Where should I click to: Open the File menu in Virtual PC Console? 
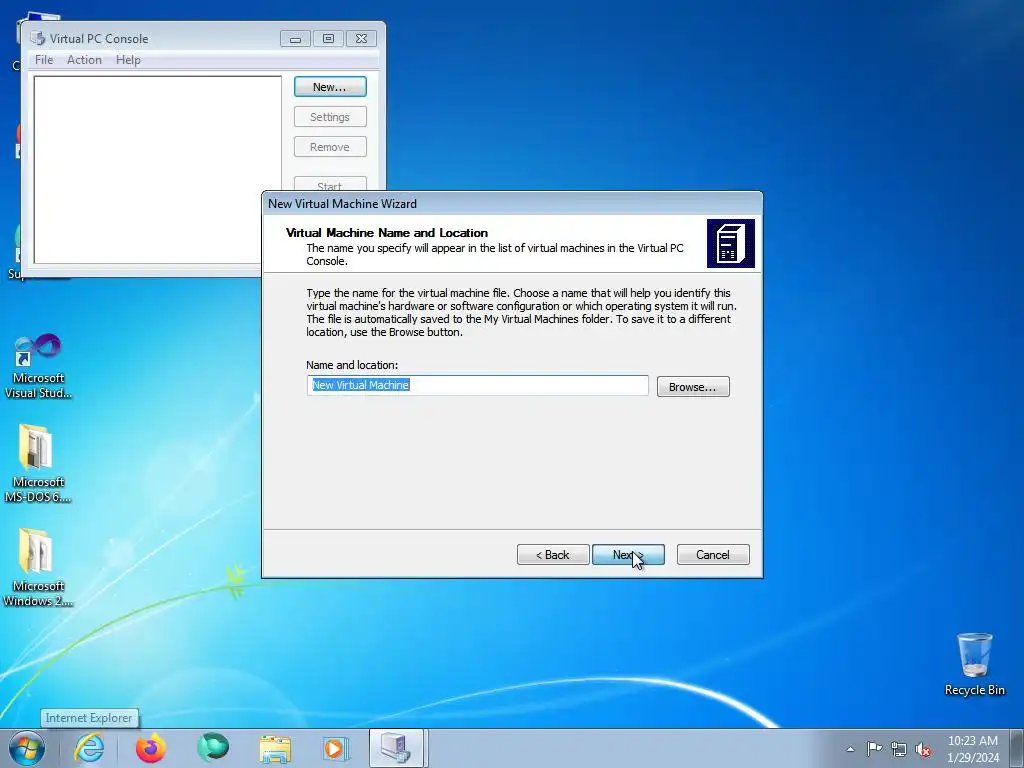(x=44, y=59)
